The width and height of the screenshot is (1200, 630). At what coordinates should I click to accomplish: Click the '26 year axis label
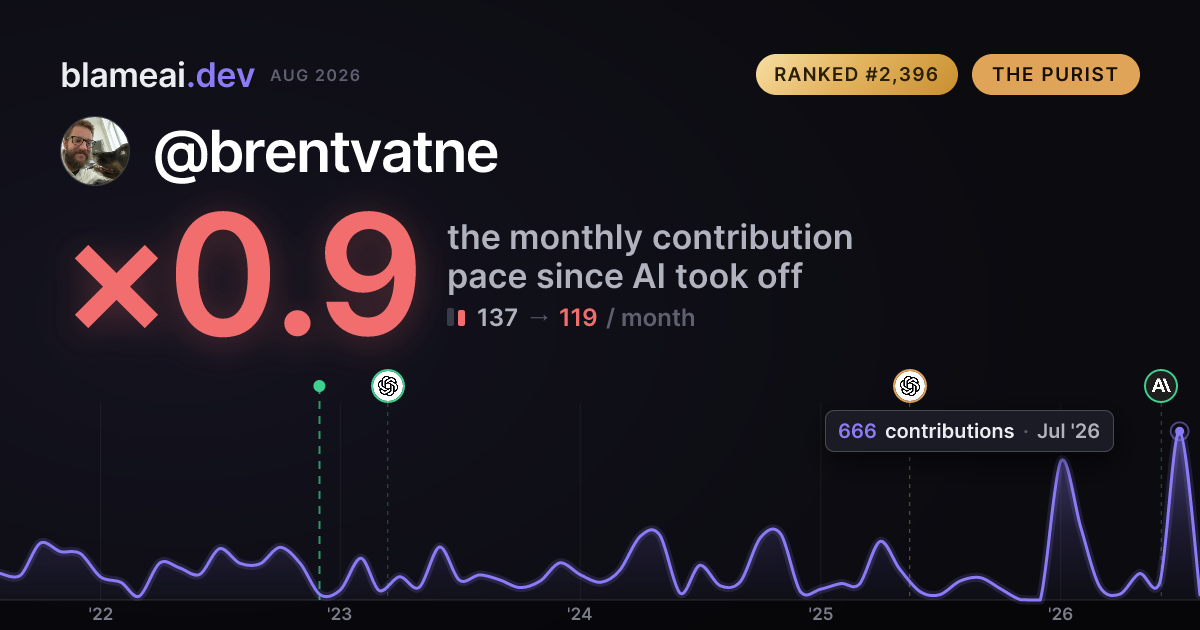[x=1060, y=614]
